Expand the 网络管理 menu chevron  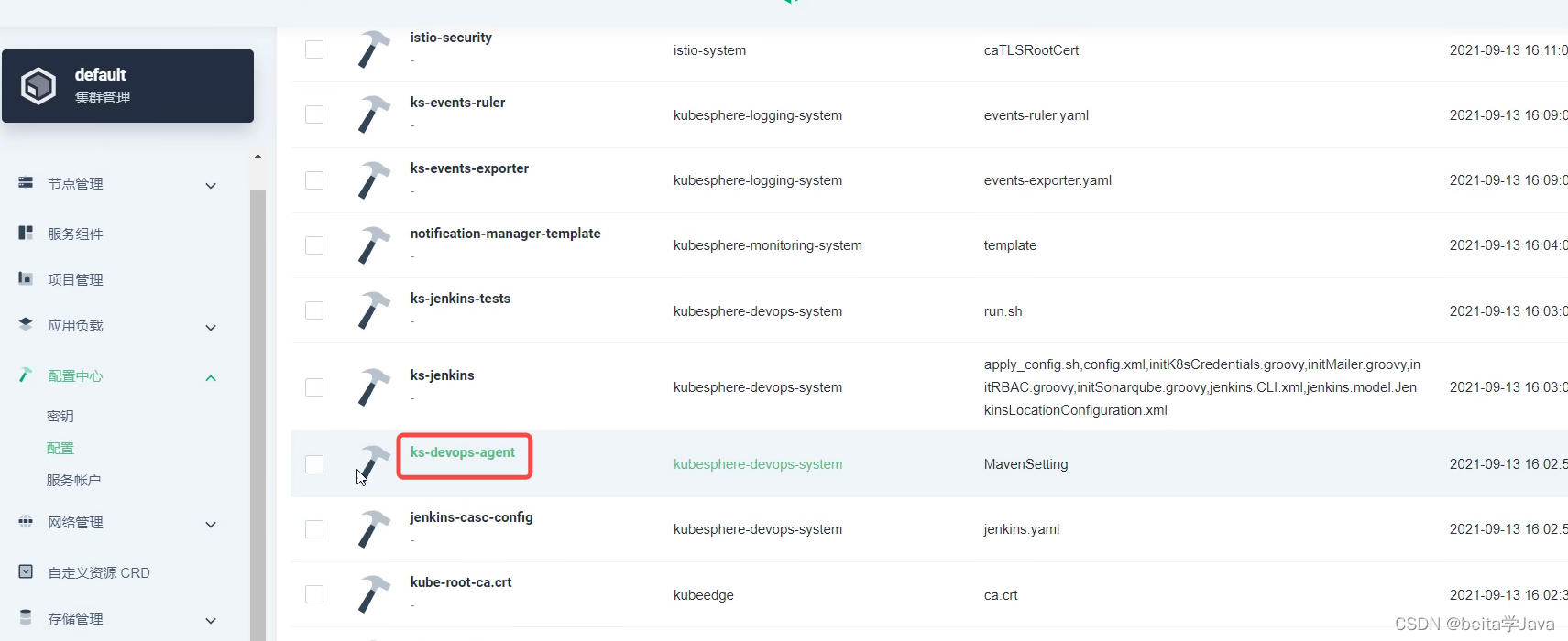point(211,525)
